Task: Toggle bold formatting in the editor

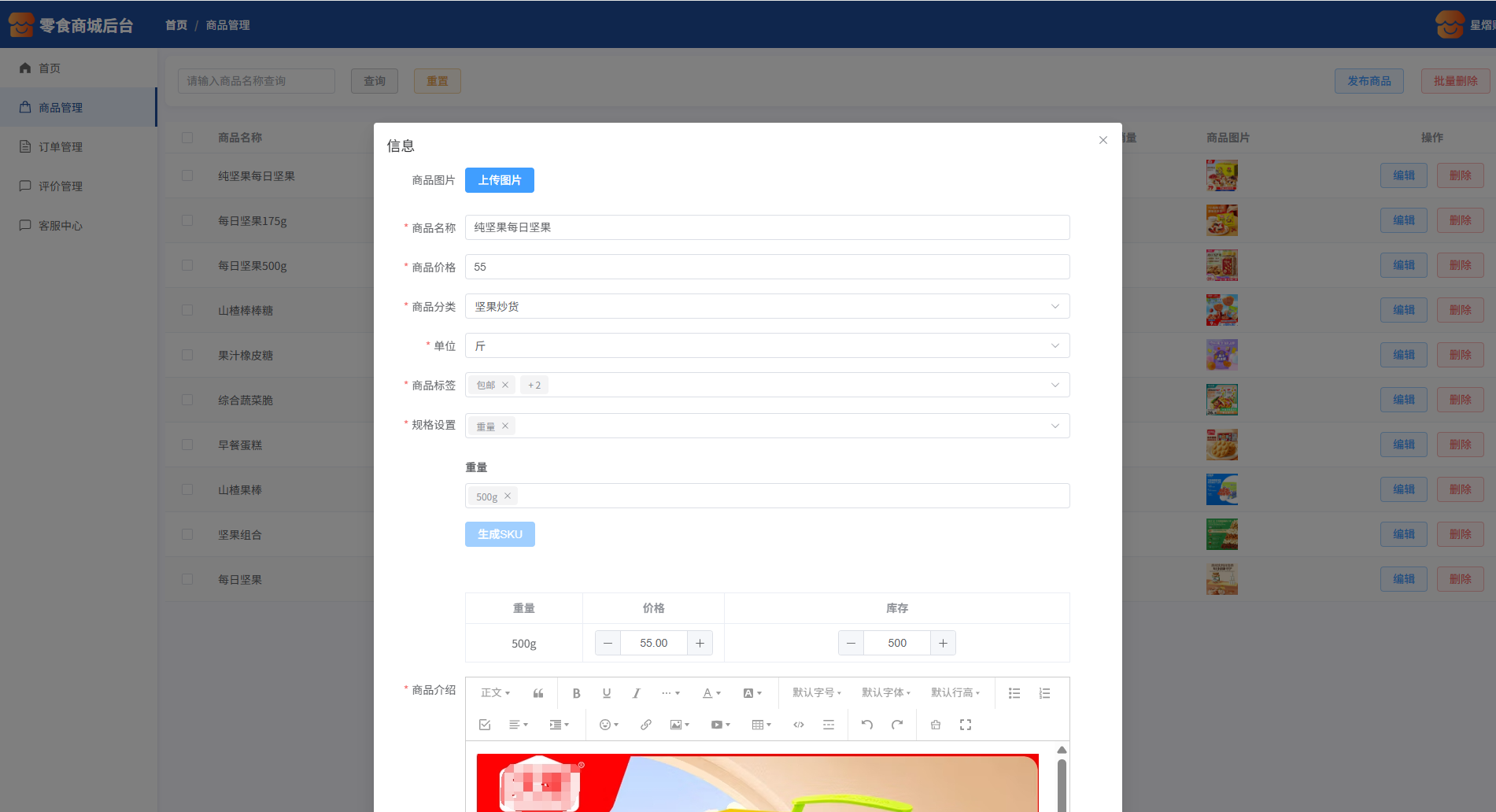Action: pos(576,693)
